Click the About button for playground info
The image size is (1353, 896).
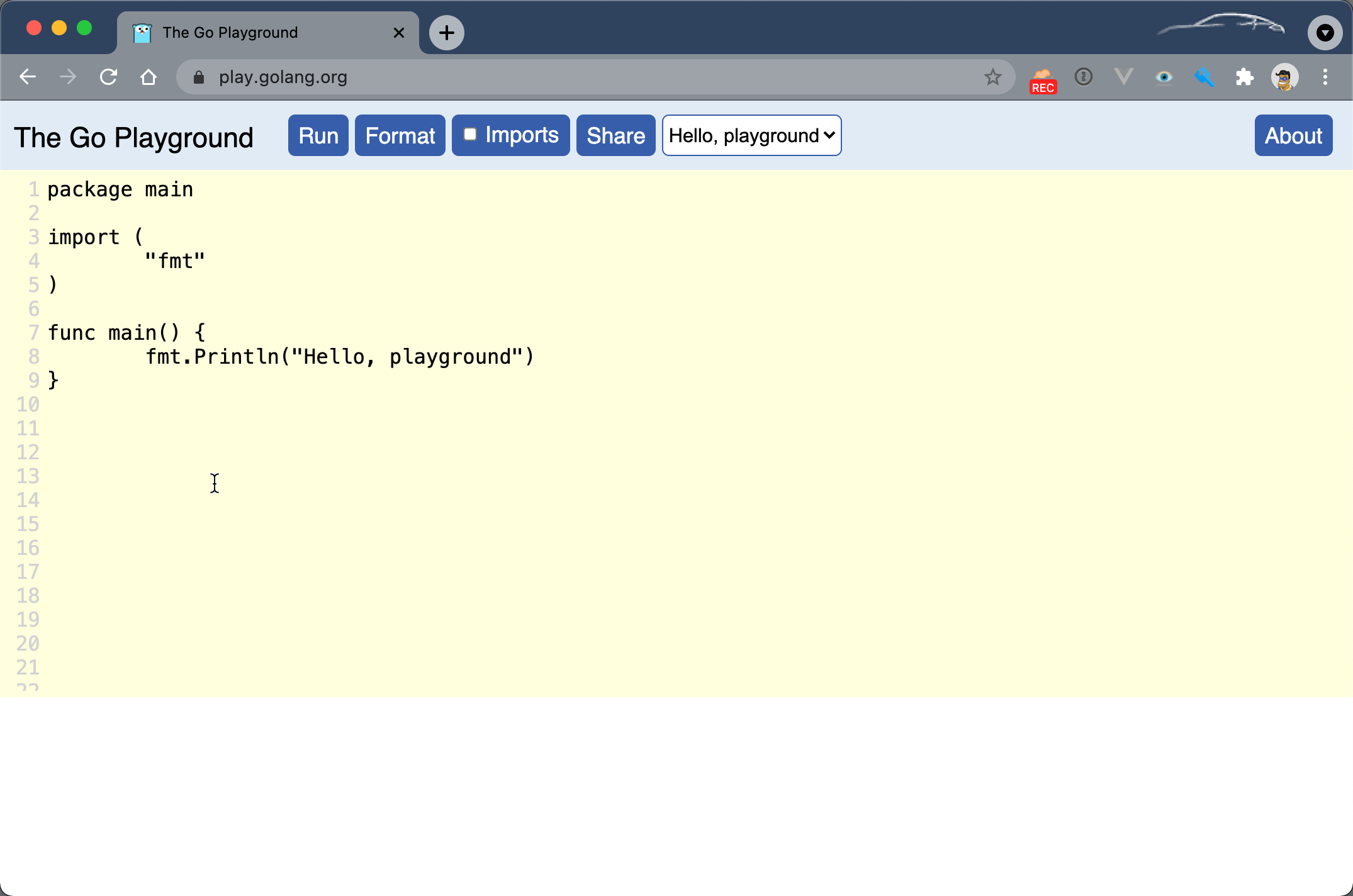[1292, 135]
